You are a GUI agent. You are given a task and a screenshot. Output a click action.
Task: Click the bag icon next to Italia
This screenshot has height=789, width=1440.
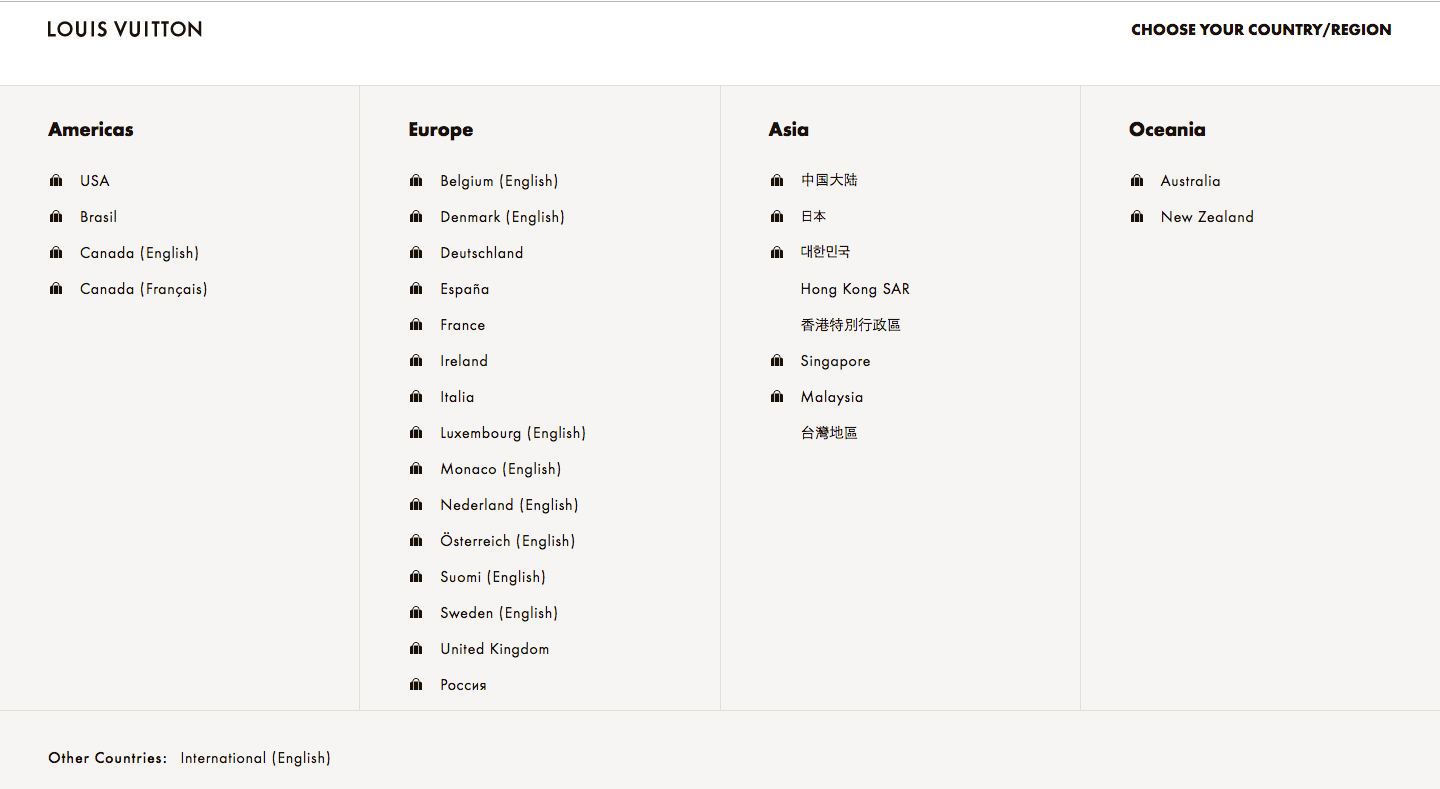click(x=416, y=397)
